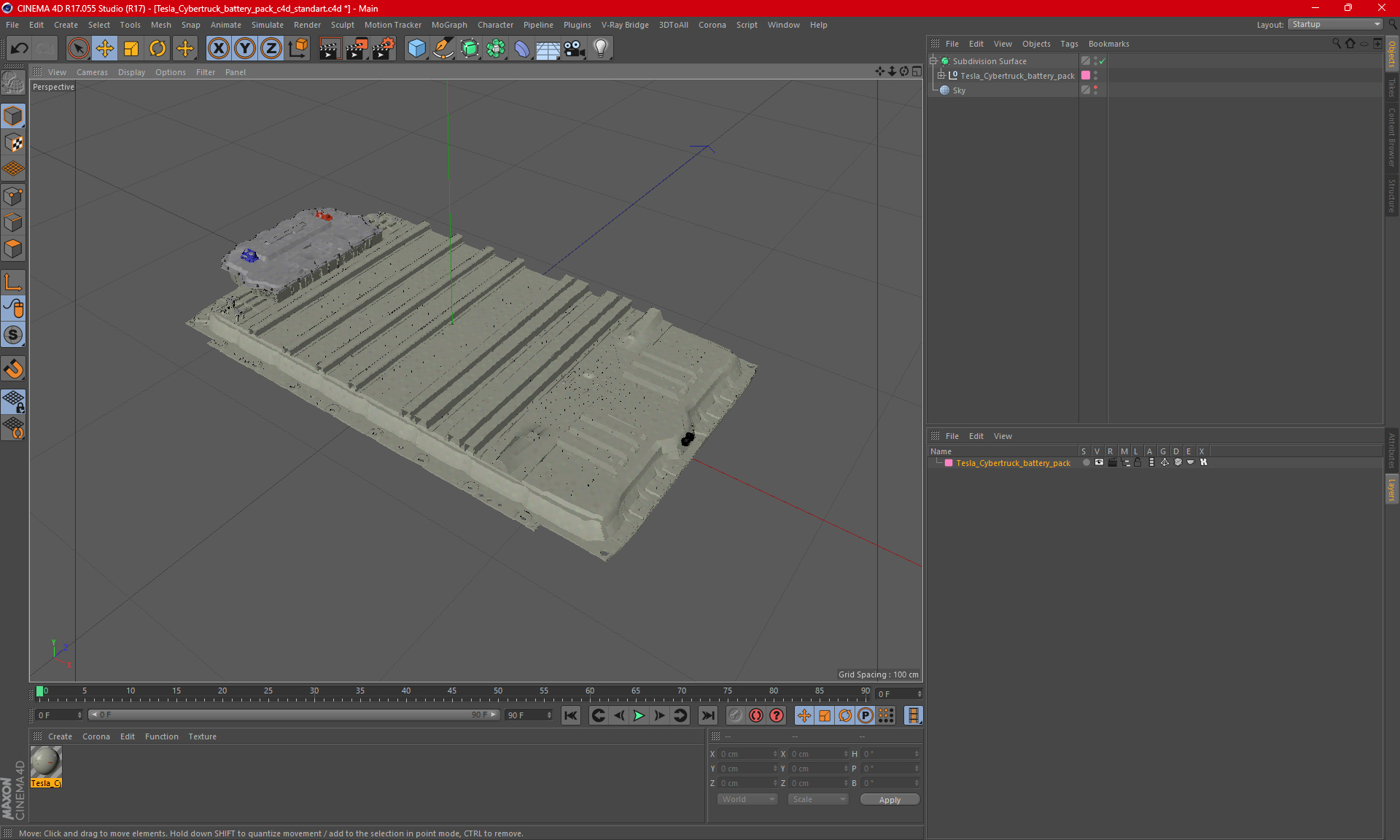Add a Cube primitive object
The height and width of the screenshot is (840, 1400).
(x=416, y=49)
